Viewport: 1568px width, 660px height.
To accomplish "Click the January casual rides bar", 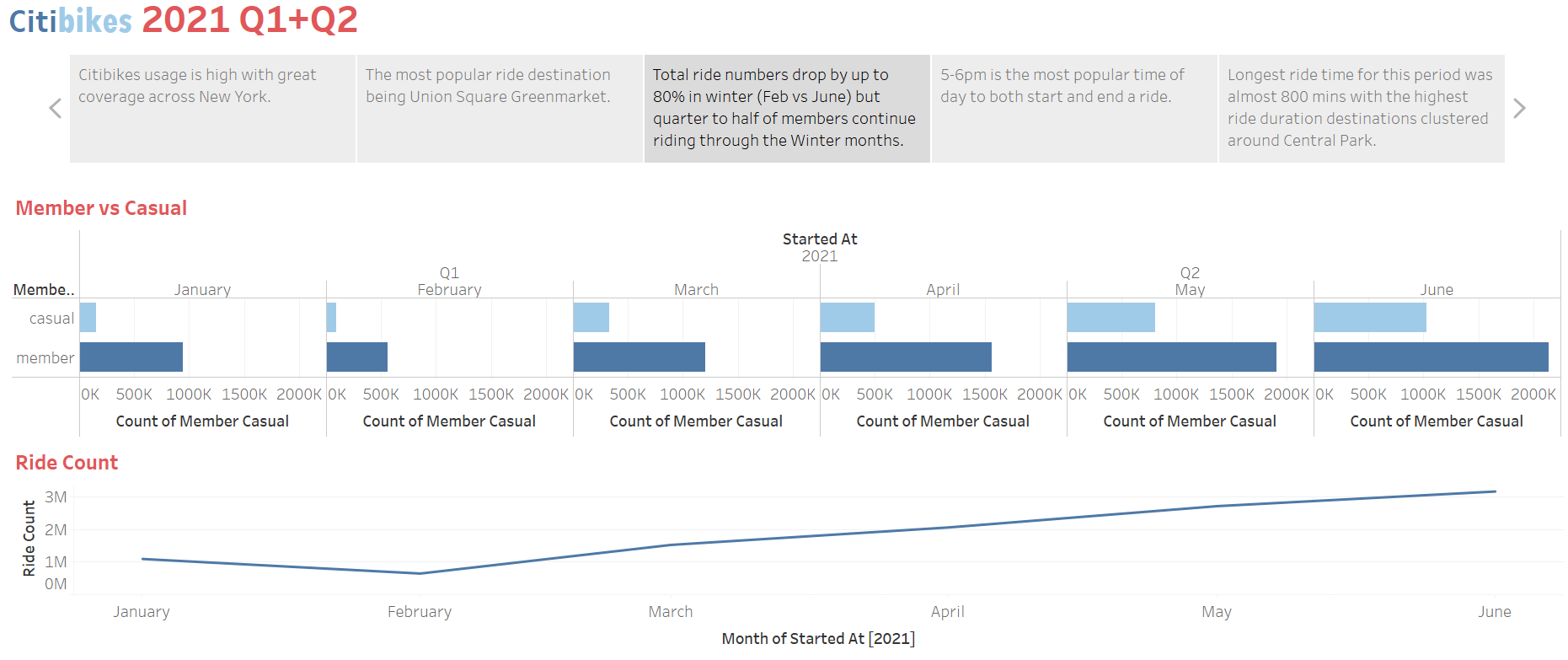I will pos(88,317).
